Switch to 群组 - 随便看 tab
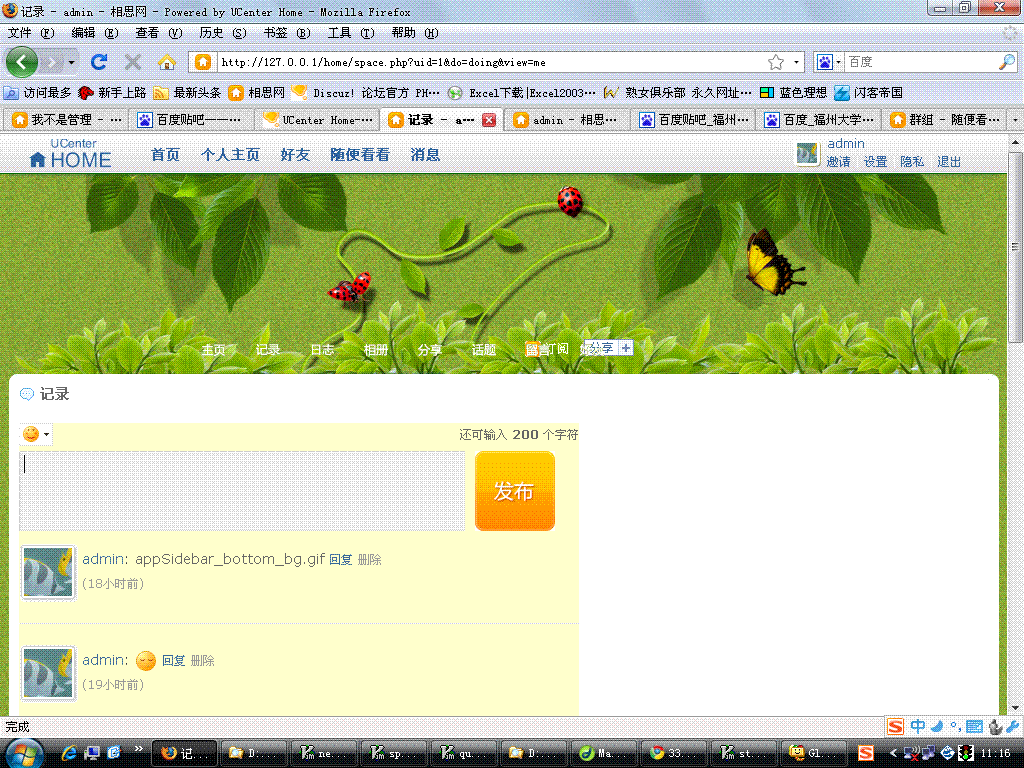This screenshot has height=768, width=1024. coord(943,120)
